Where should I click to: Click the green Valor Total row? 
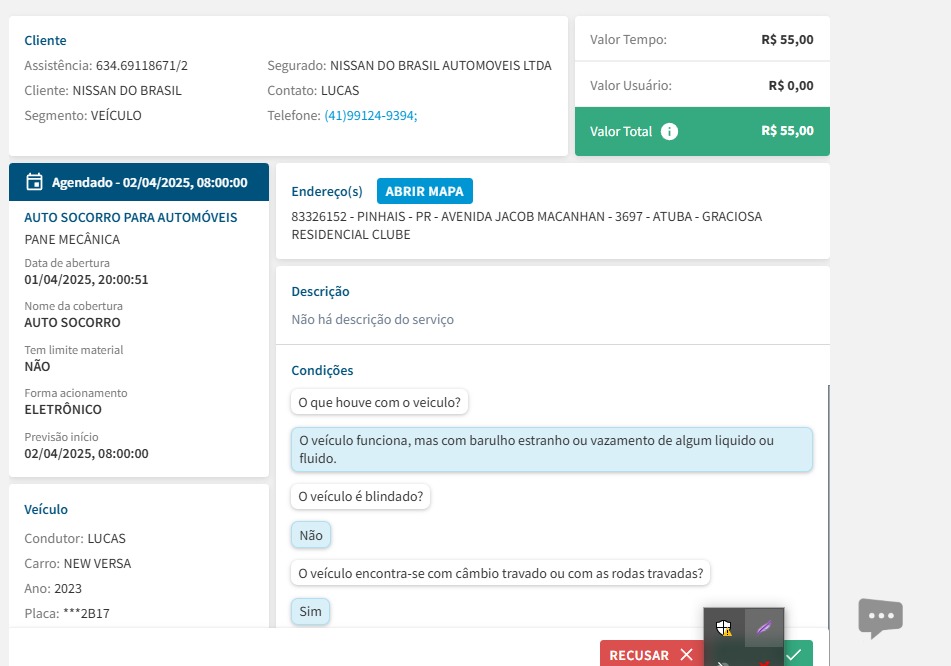tap(702, 131)
